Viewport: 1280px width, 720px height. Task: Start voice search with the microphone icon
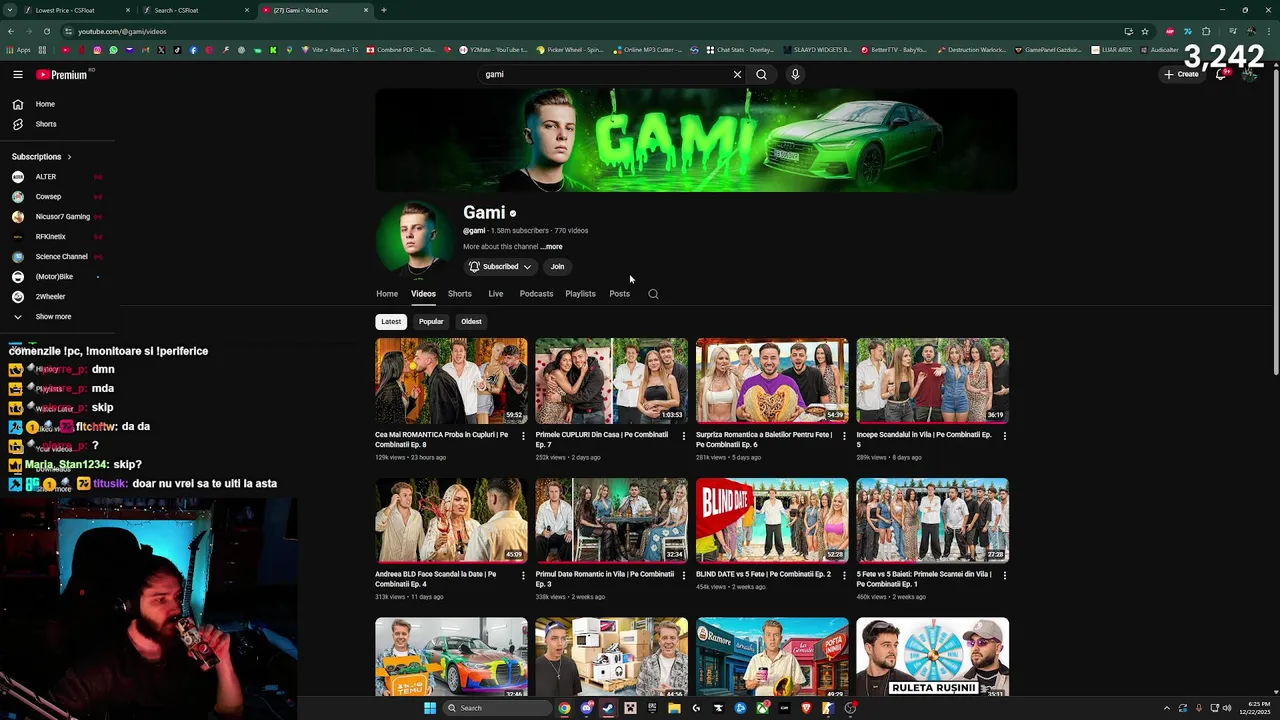(x=795, y=74)
